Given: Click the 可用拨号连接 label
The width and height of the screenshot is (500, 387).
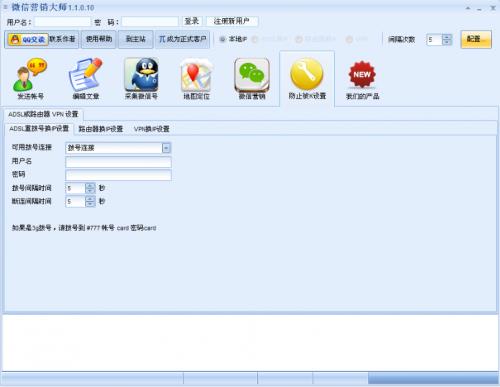Looking at the screenshot, I should tap(32, 147).
